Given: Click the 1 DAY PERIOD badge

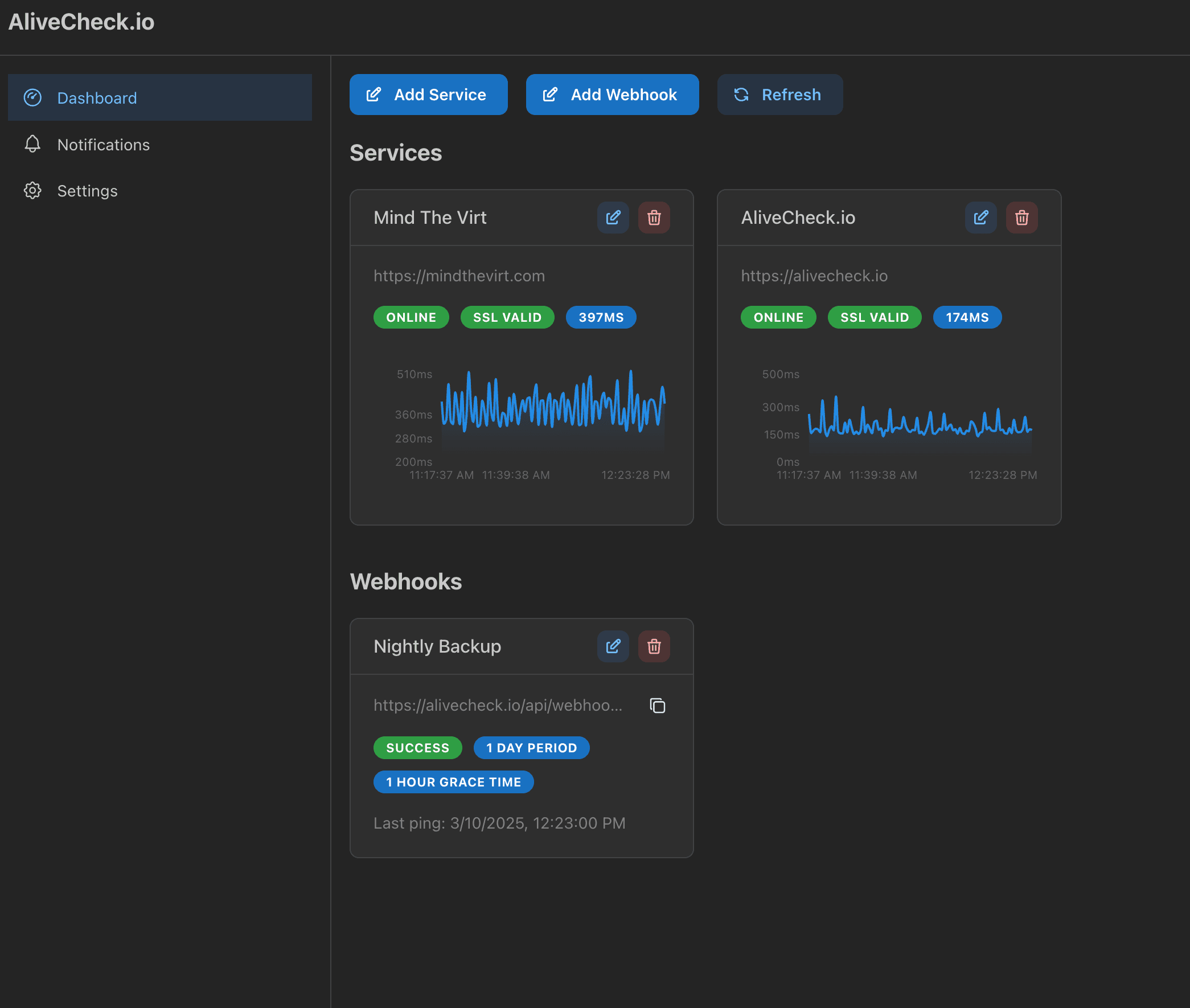Looking at the screenshot, I should click(531, 748).
